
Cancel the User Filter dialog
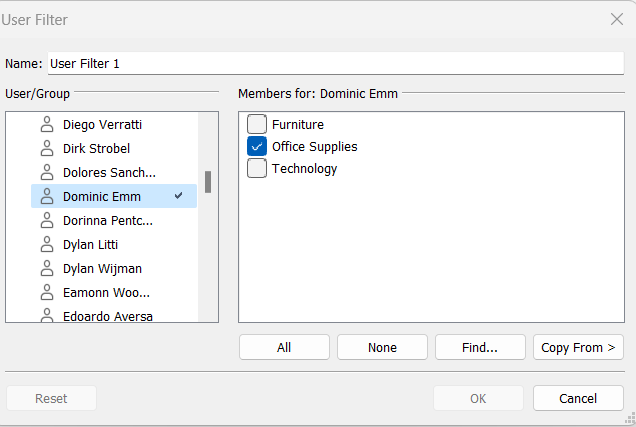coord(578,398)
